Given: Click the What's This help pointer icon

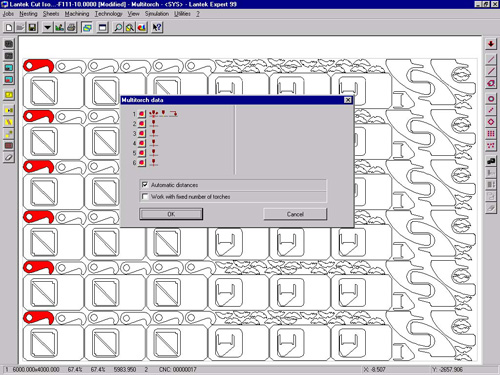Looking at the screenshot, I should coord(157,27).
